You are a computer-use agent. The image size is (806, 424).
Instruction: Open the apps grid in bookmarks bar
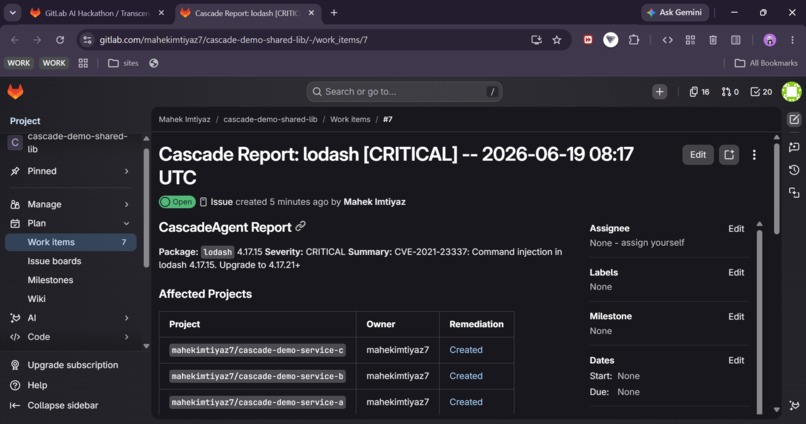pyautogui.click(x=83, y=63)
